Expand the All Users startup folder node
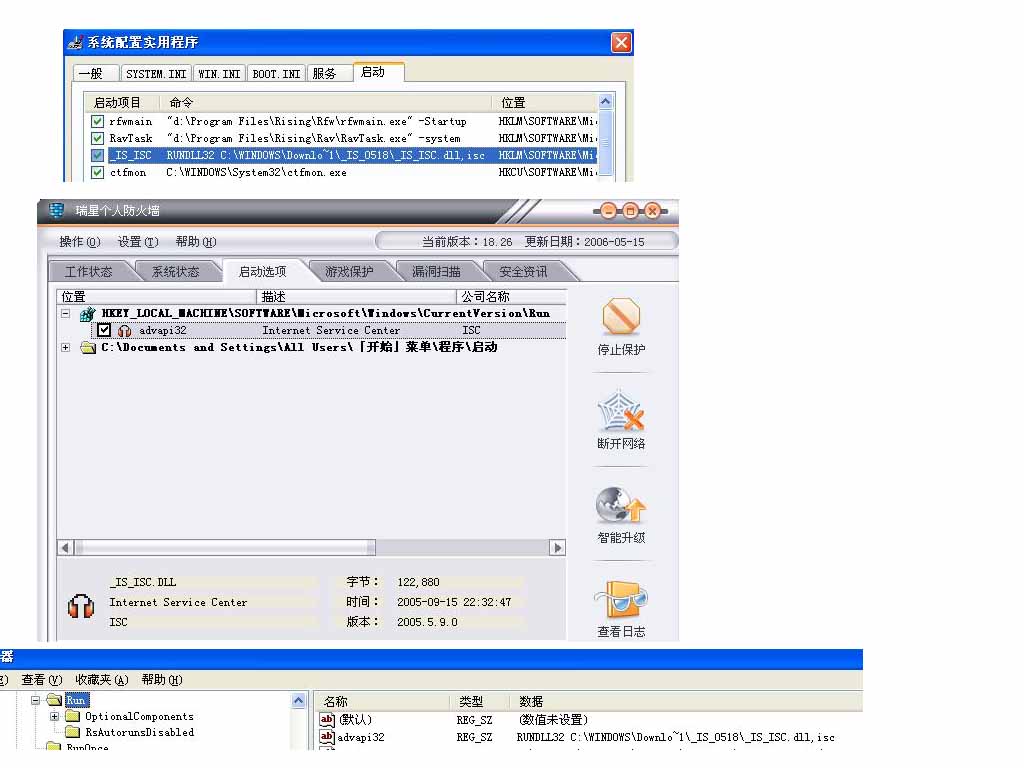This screenshot has height=768, width=1024. (65, 347)
